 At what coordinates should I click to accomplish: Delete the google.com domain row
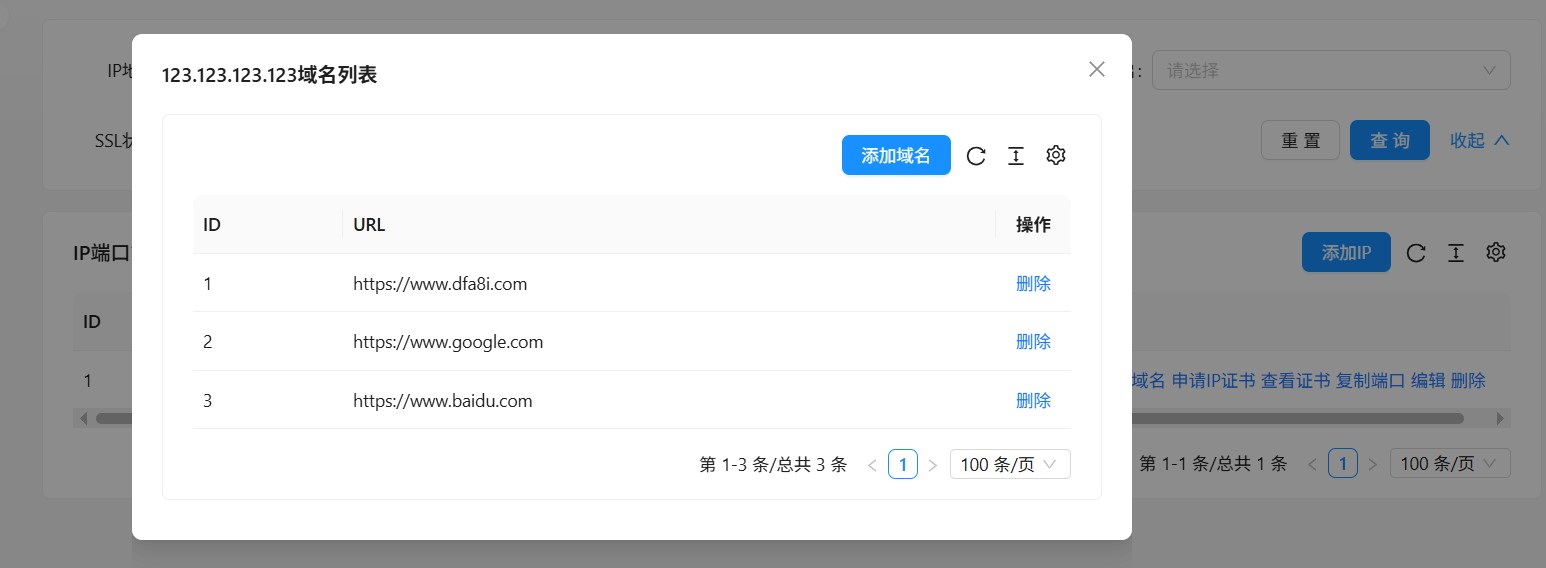pos(1033,342)
